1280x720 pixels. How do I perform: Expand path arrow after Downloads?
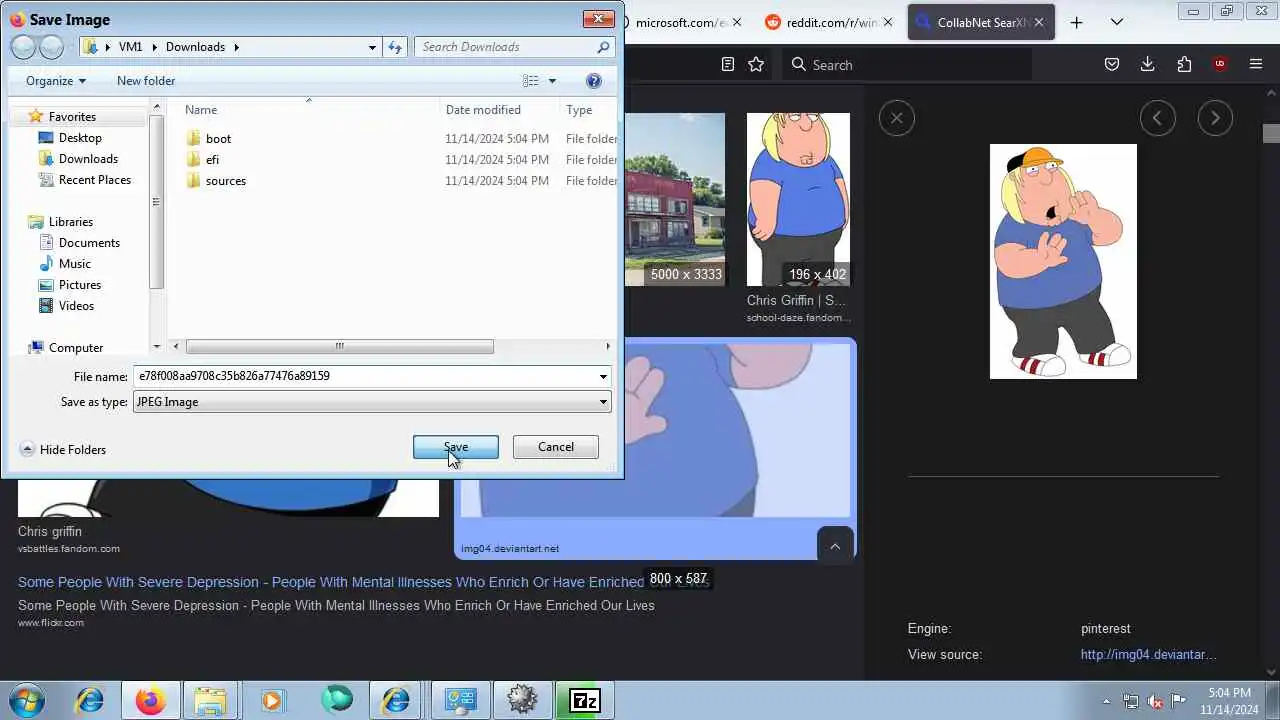pyautogui.click(x=237, y=47)
